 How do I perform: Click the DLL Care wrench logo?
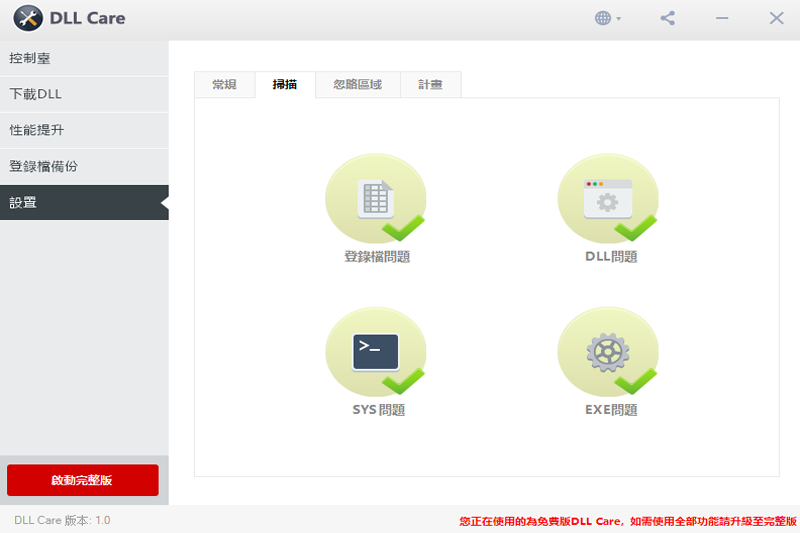click(x=28, y=18)
